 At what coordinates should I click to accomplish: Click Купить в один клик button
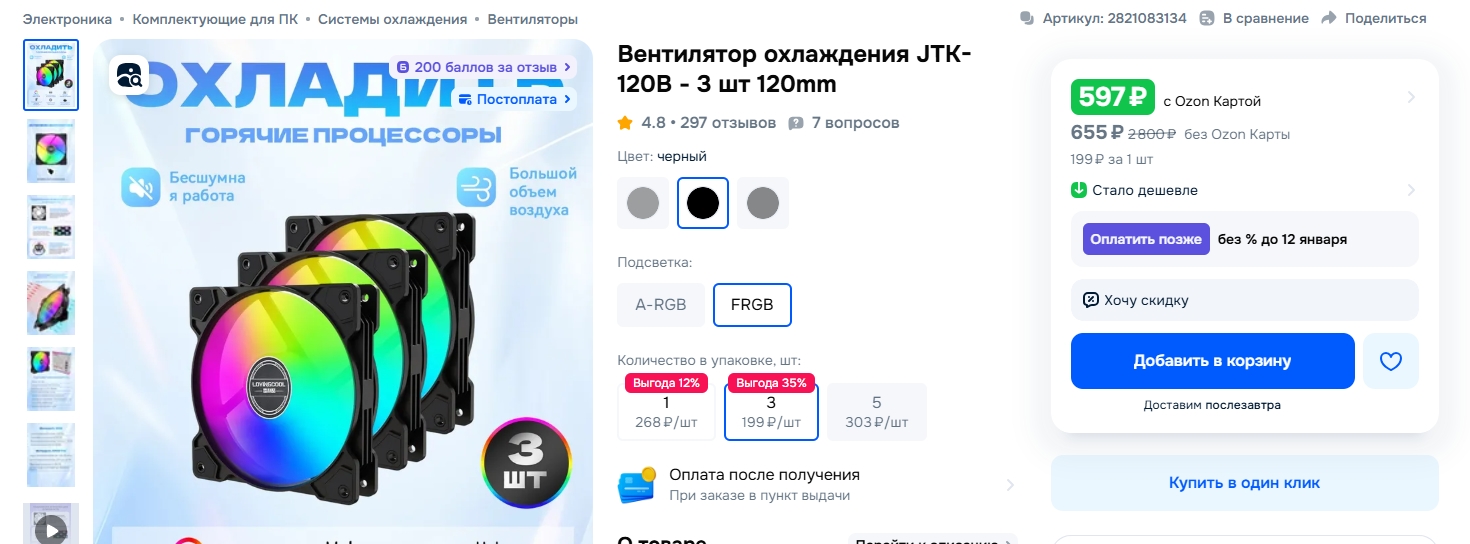coord(1244,483)
